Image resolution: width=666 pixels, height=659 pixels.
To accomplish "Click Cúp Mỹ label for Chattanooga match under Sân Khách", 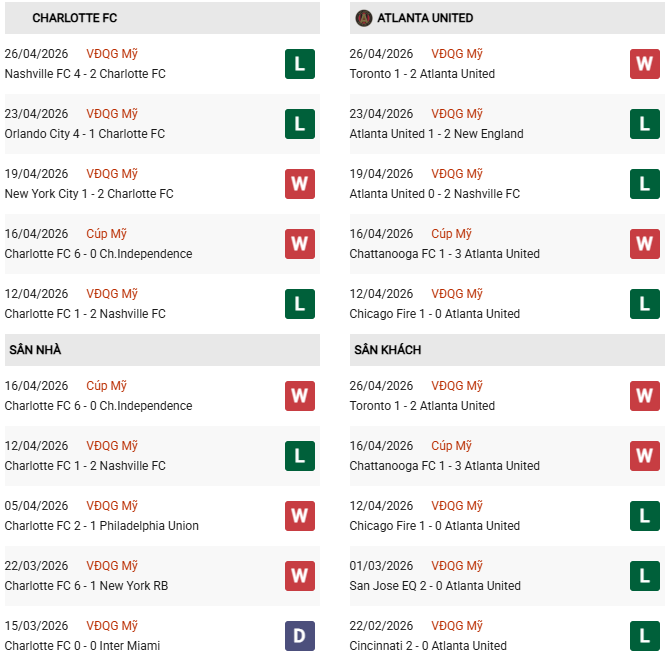I will point(451,446).
